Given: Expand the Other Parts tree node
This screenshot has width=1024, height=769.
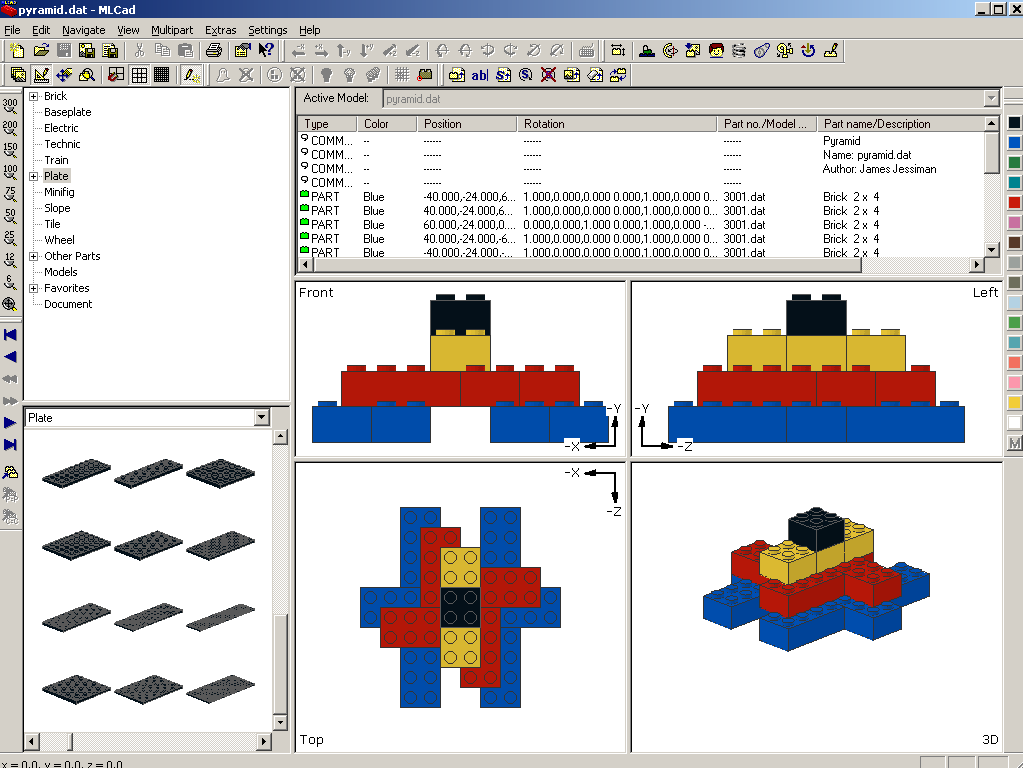Looking at the screenshot, I should tap(33, 256).
